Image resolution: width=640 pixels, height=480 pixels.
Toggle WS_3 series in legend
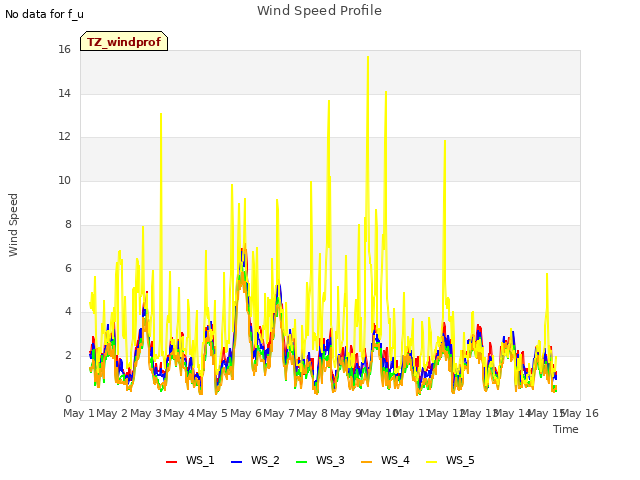320,460
